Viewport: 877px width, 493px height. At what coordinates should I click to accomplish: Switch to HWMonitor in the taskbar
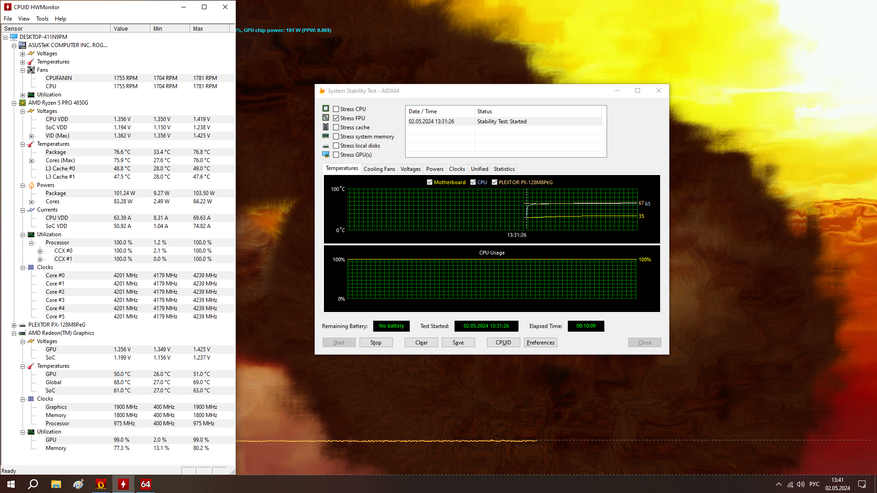pos(123,484)
